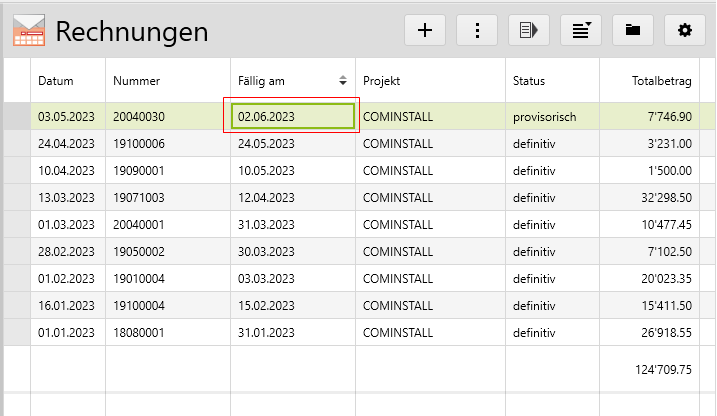The image size is (717, 416).
Task: Sort by the Projekt column header
Action: tap(384, 80)
